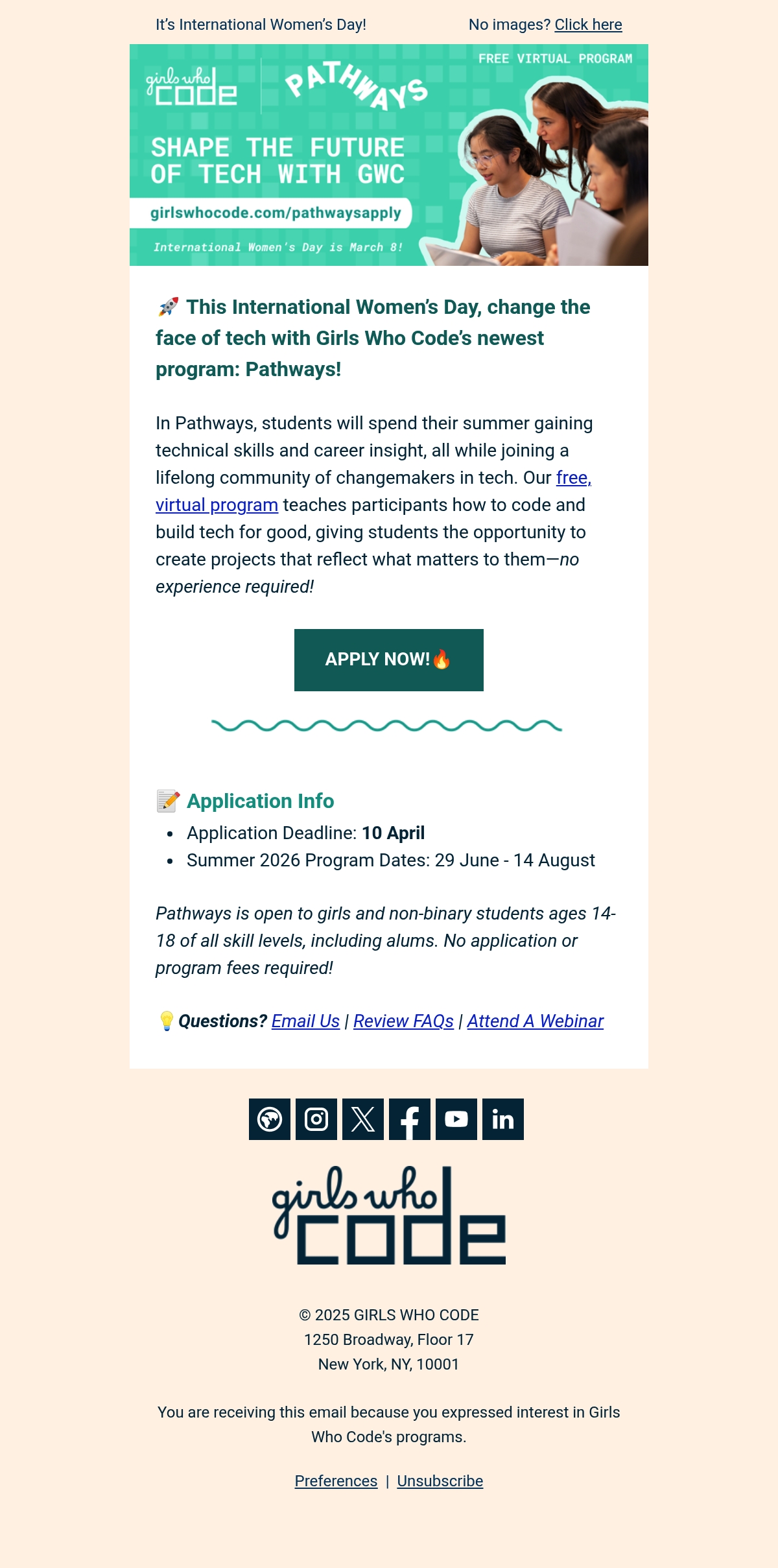
Task: Open the LinkedIn social icon
Action: [503, 1119]
